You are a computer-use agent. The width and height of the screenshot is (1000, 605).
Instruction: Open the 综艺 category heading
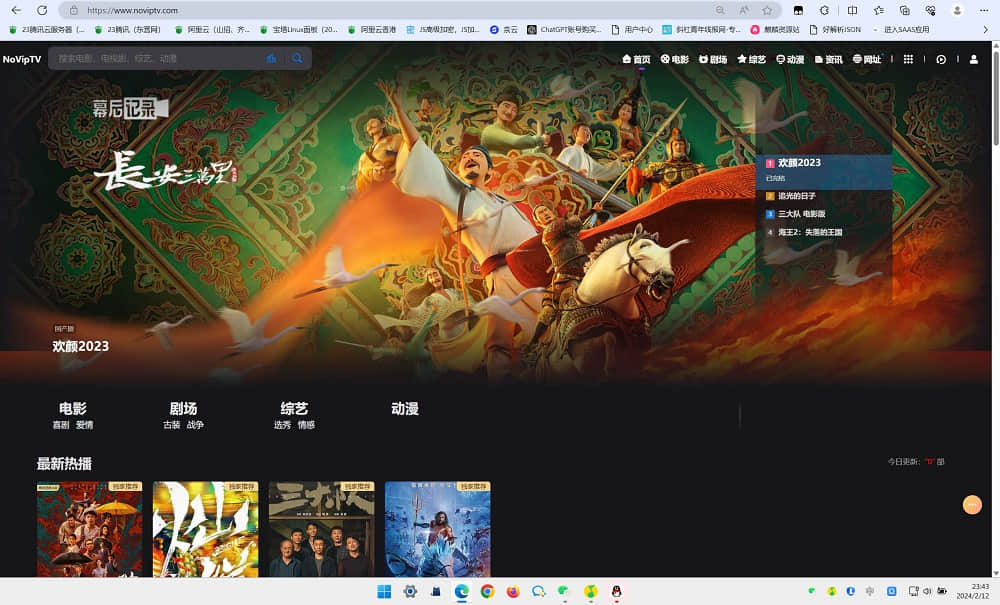[294, 409]
